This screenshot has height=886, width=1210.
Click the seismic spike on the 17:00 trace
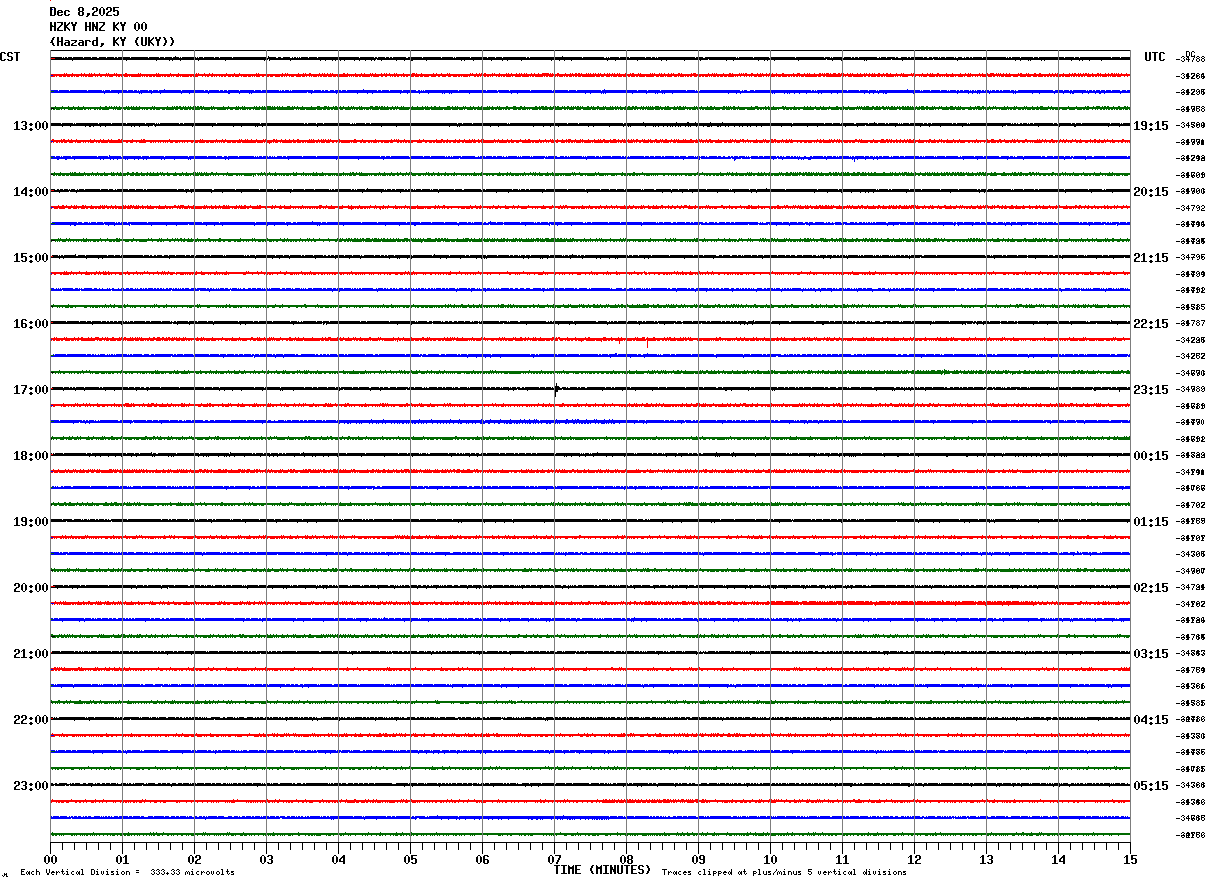[556, 390]
